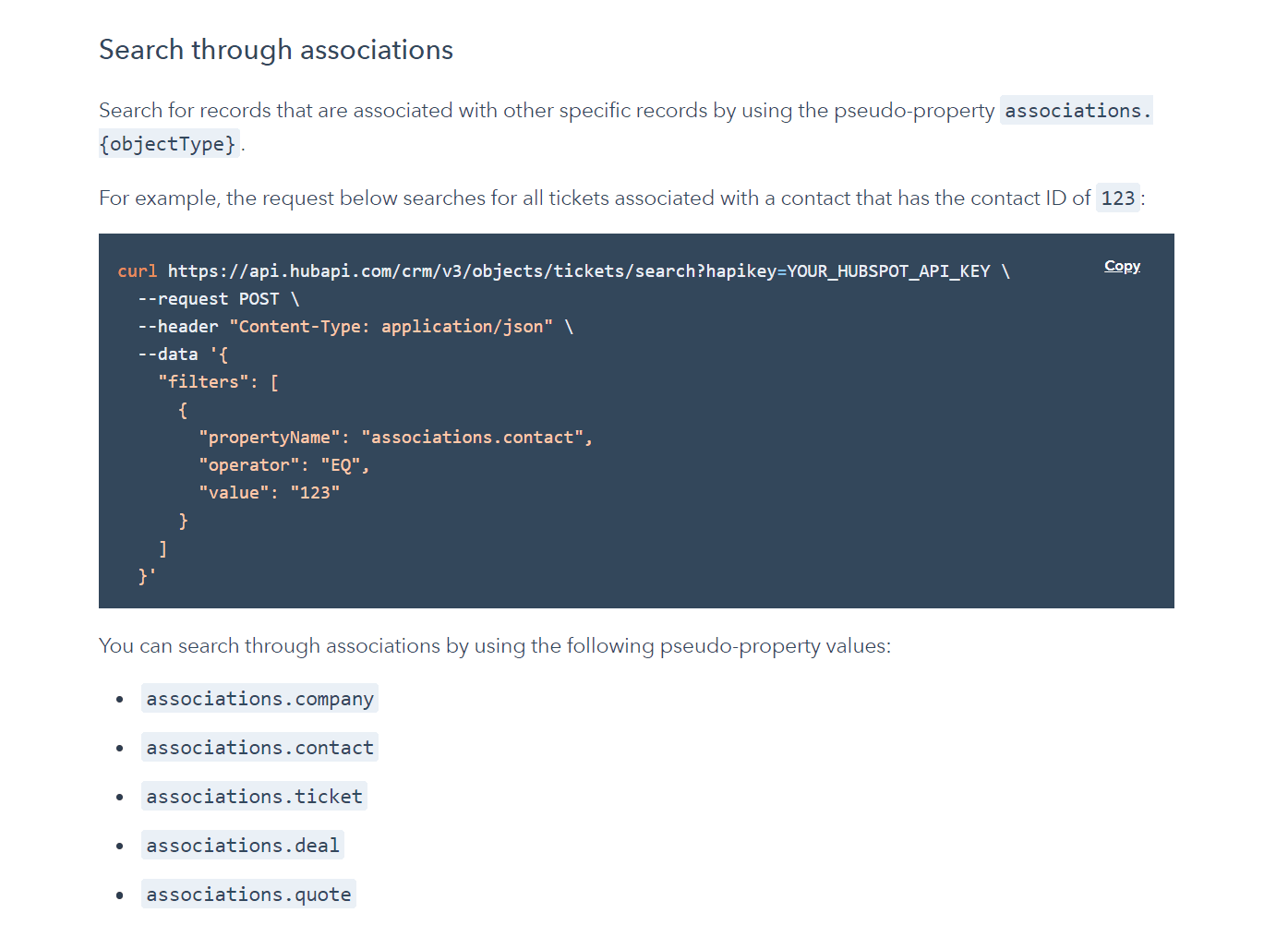Click the Search through associations heading
This screenshot has width=1288, height=937.
coord(275,50)
